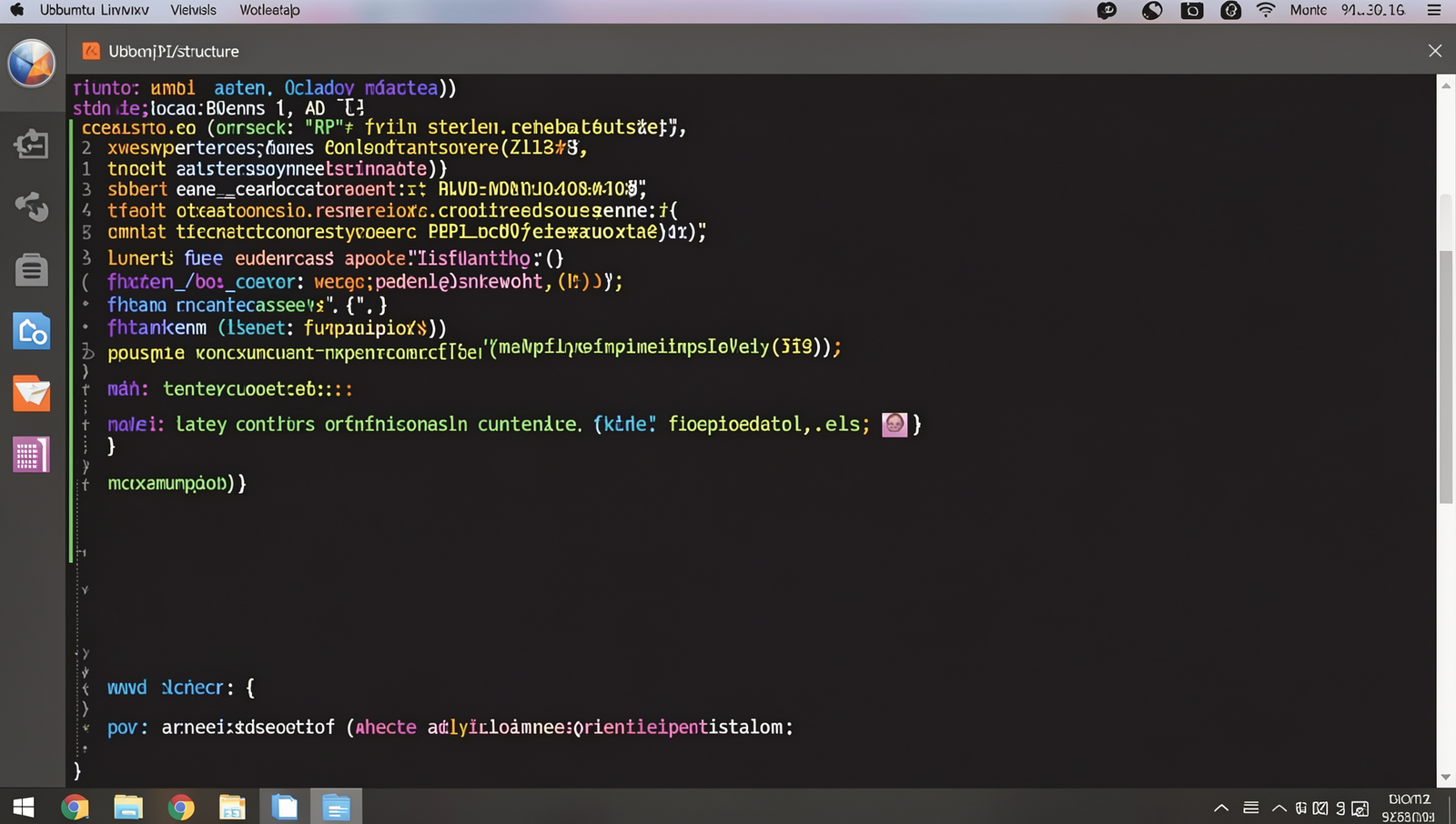Open the hamburger menu in top bar
This screenshot has height=824, width=1456.
click(1434, 10)
